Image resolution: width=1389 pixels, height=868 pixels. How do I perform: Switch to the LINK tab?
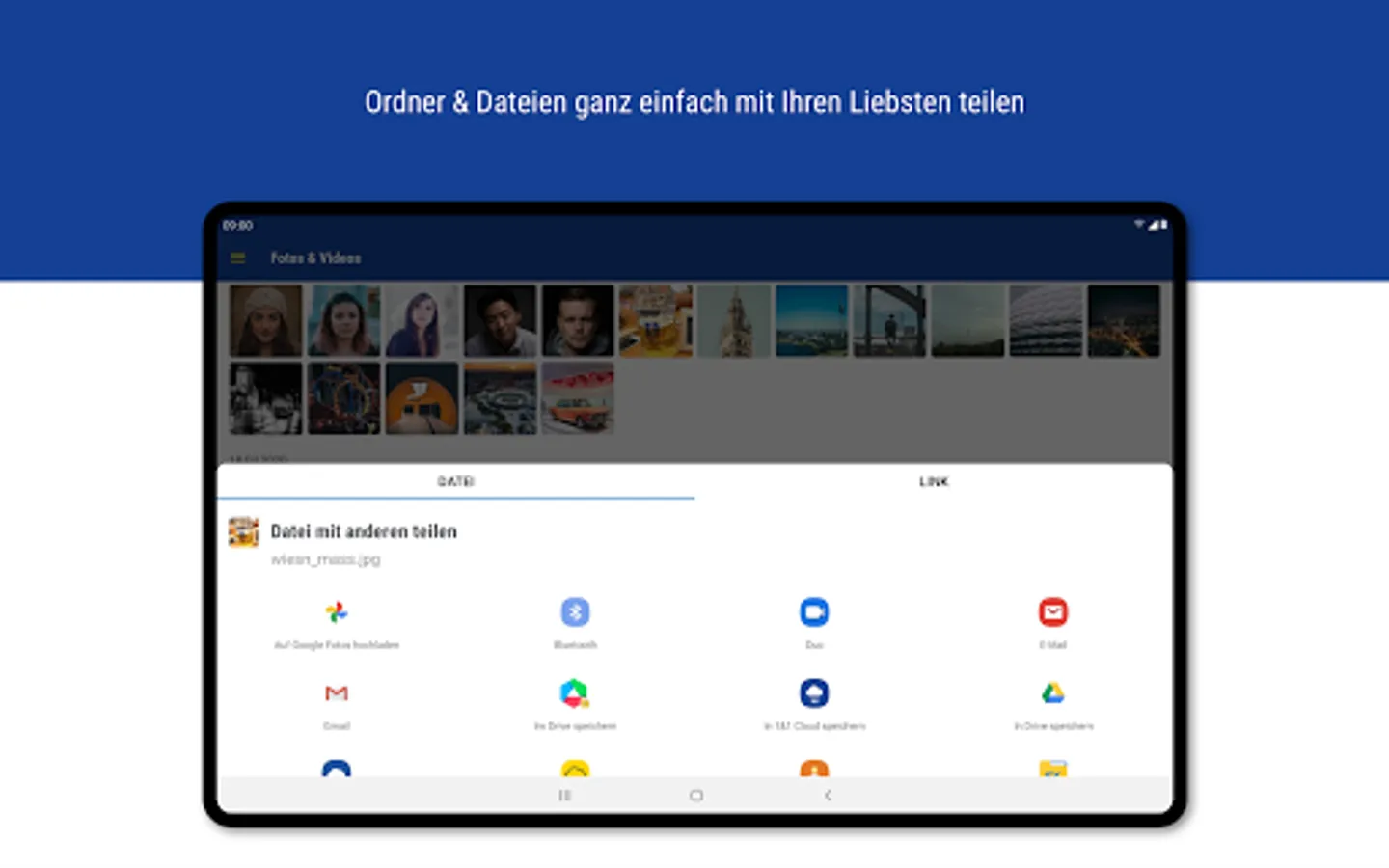coord(934,481)
